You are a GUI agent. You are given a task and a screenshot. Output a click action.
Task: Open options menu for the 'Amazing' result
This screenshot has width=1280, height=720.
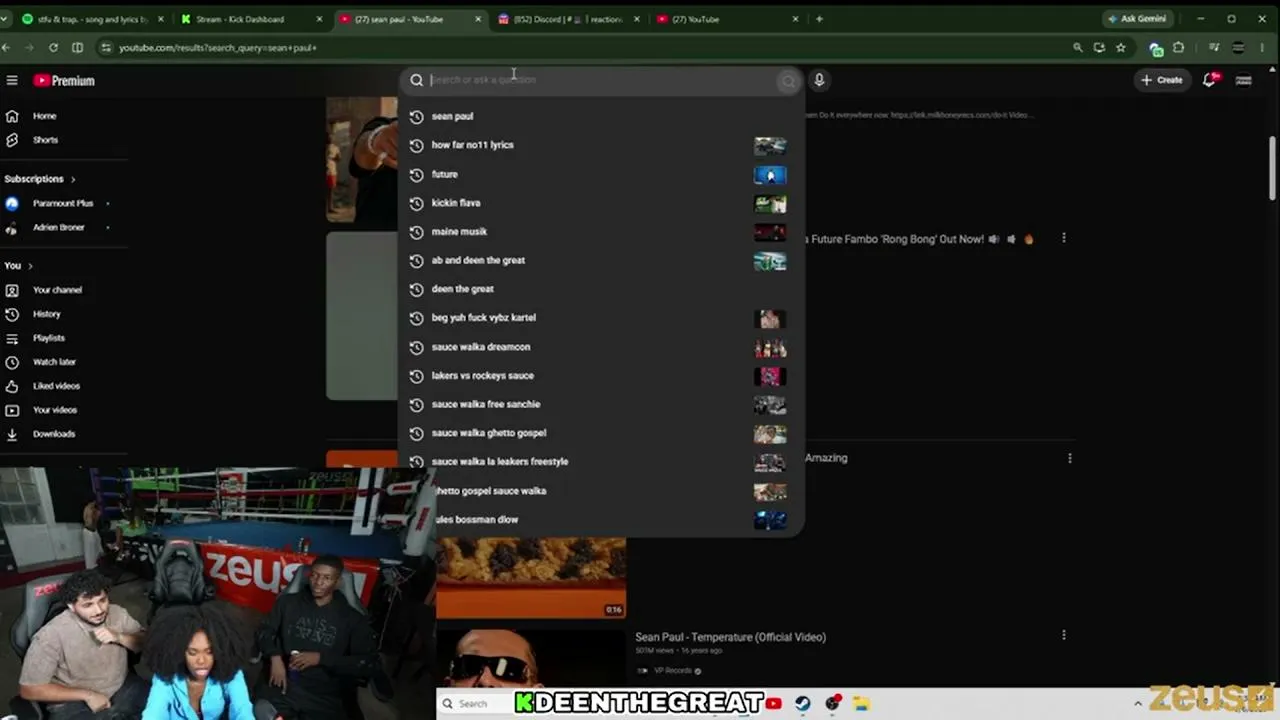coord(1070,458)
